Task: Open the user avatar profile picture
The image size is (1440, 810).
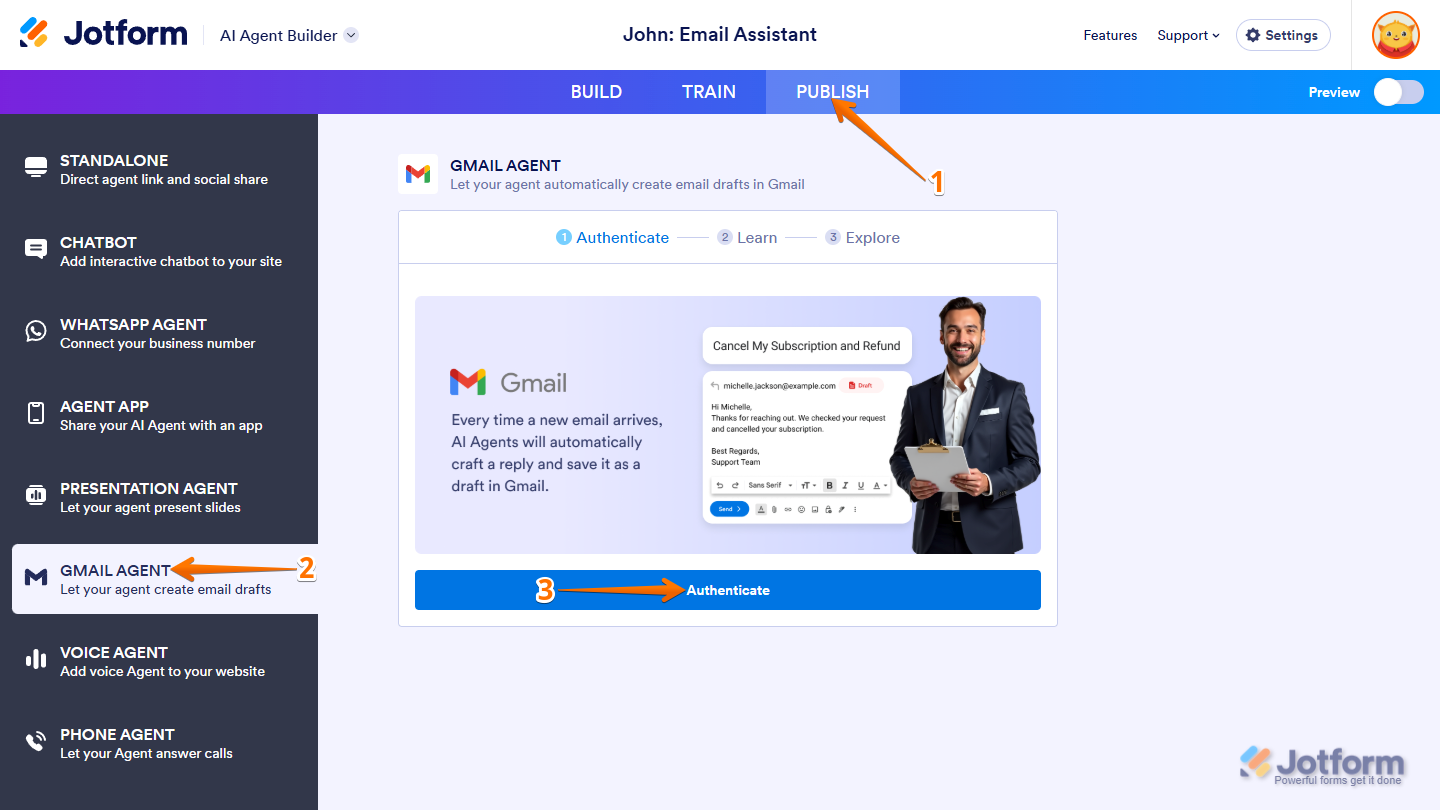Action: tap(1396, 35)
